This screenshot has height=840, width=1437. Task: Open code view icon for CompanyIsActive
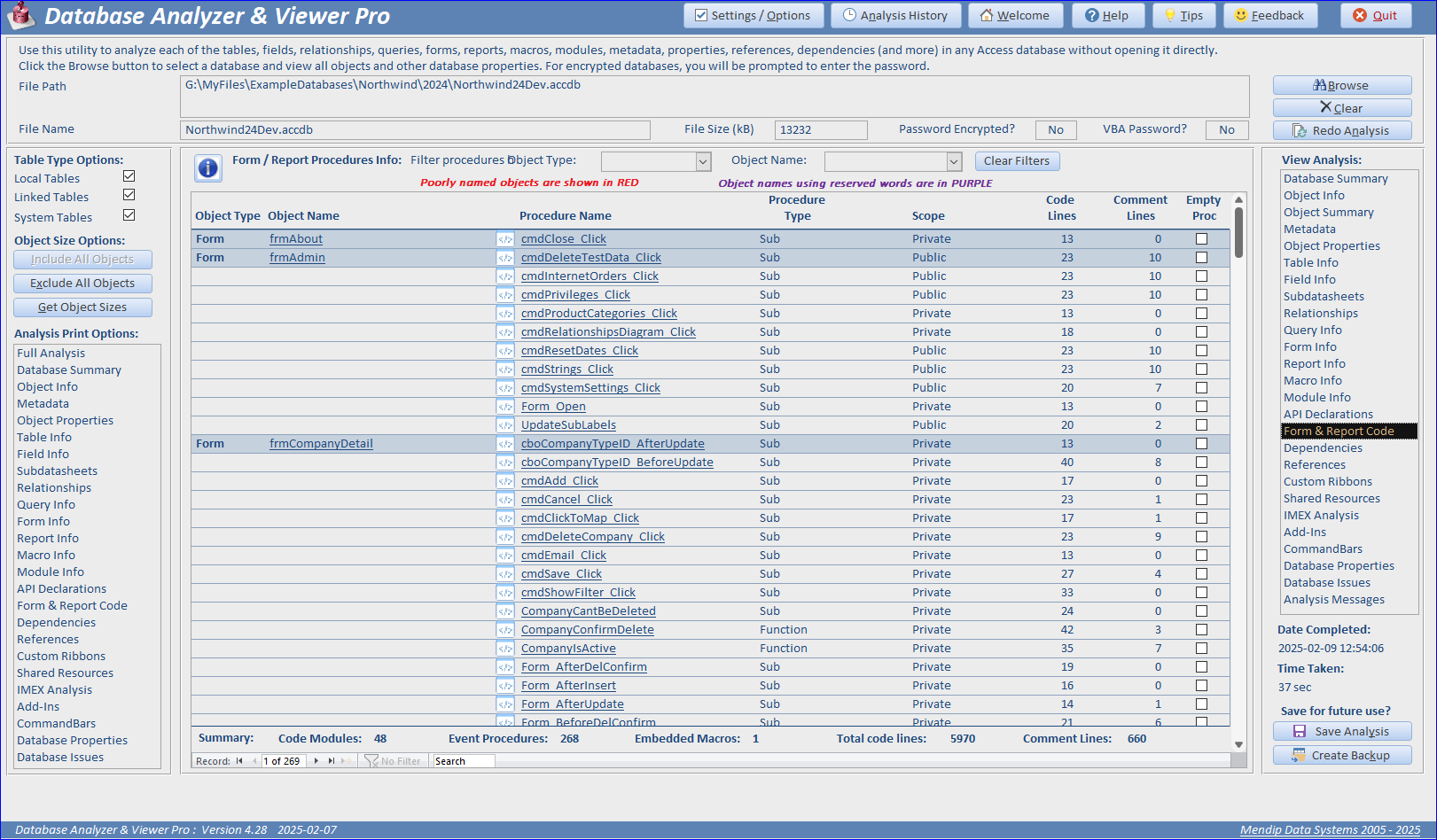tap(505, 649)
